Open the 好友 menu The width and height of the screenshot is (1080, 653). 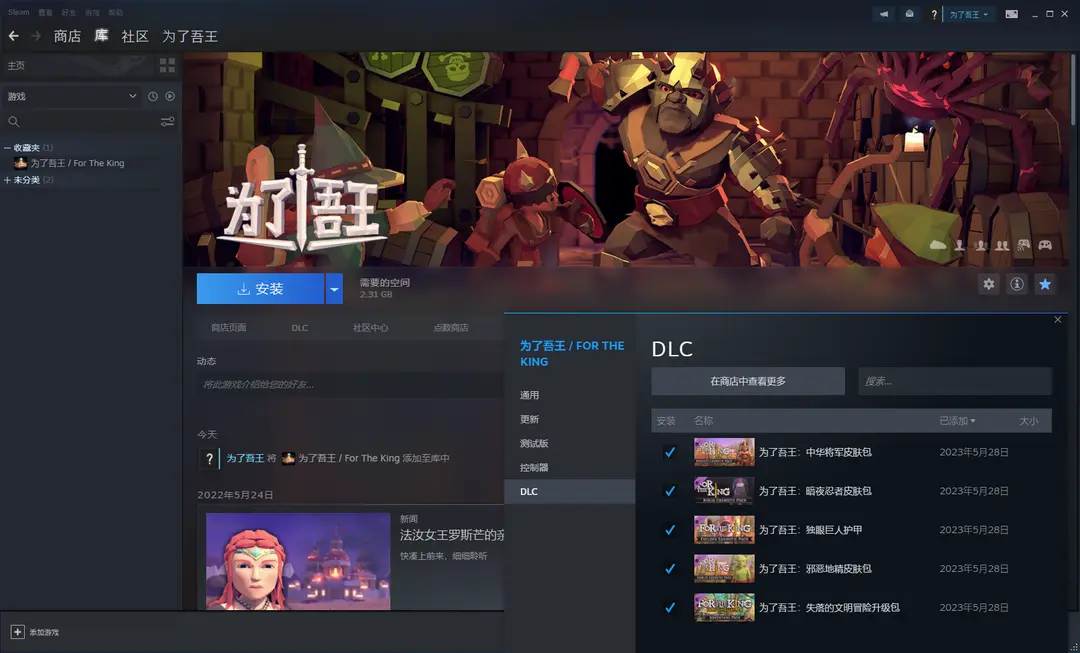(x=69, y=12)
